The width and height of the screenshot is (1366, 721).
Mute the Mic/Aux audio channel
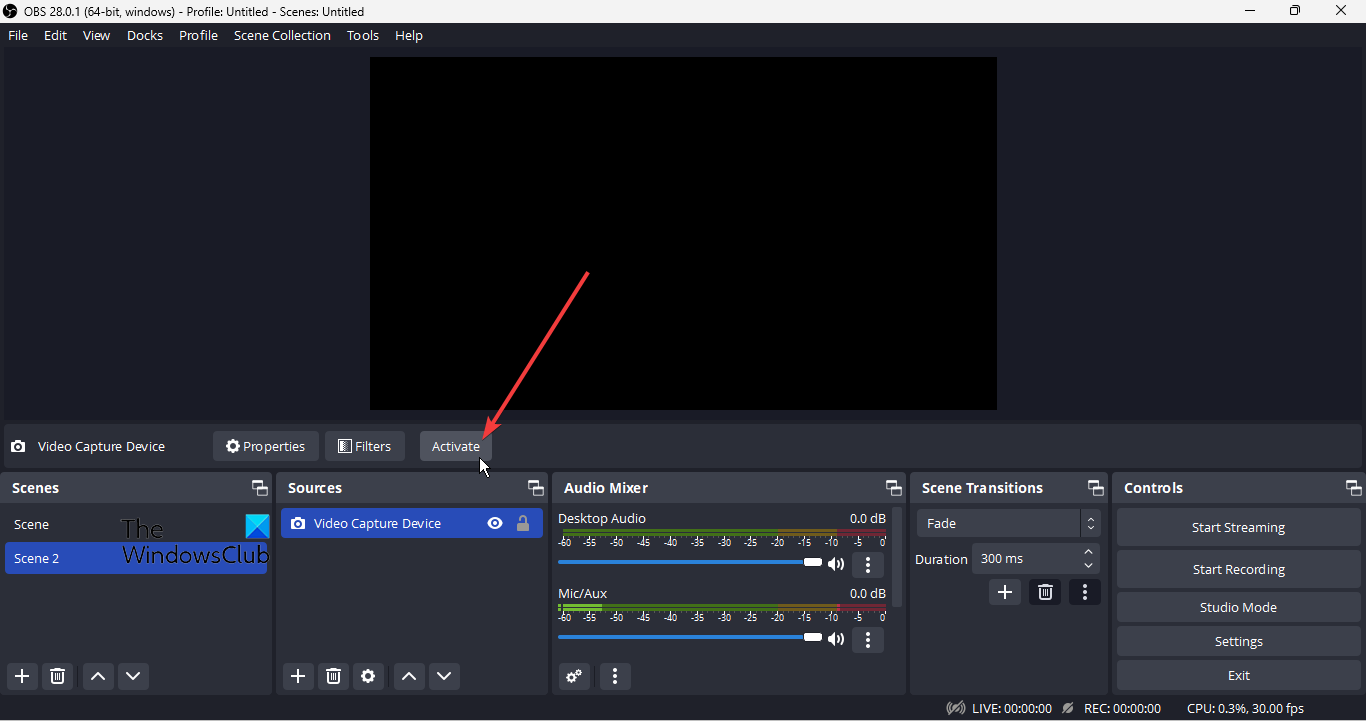836,637
